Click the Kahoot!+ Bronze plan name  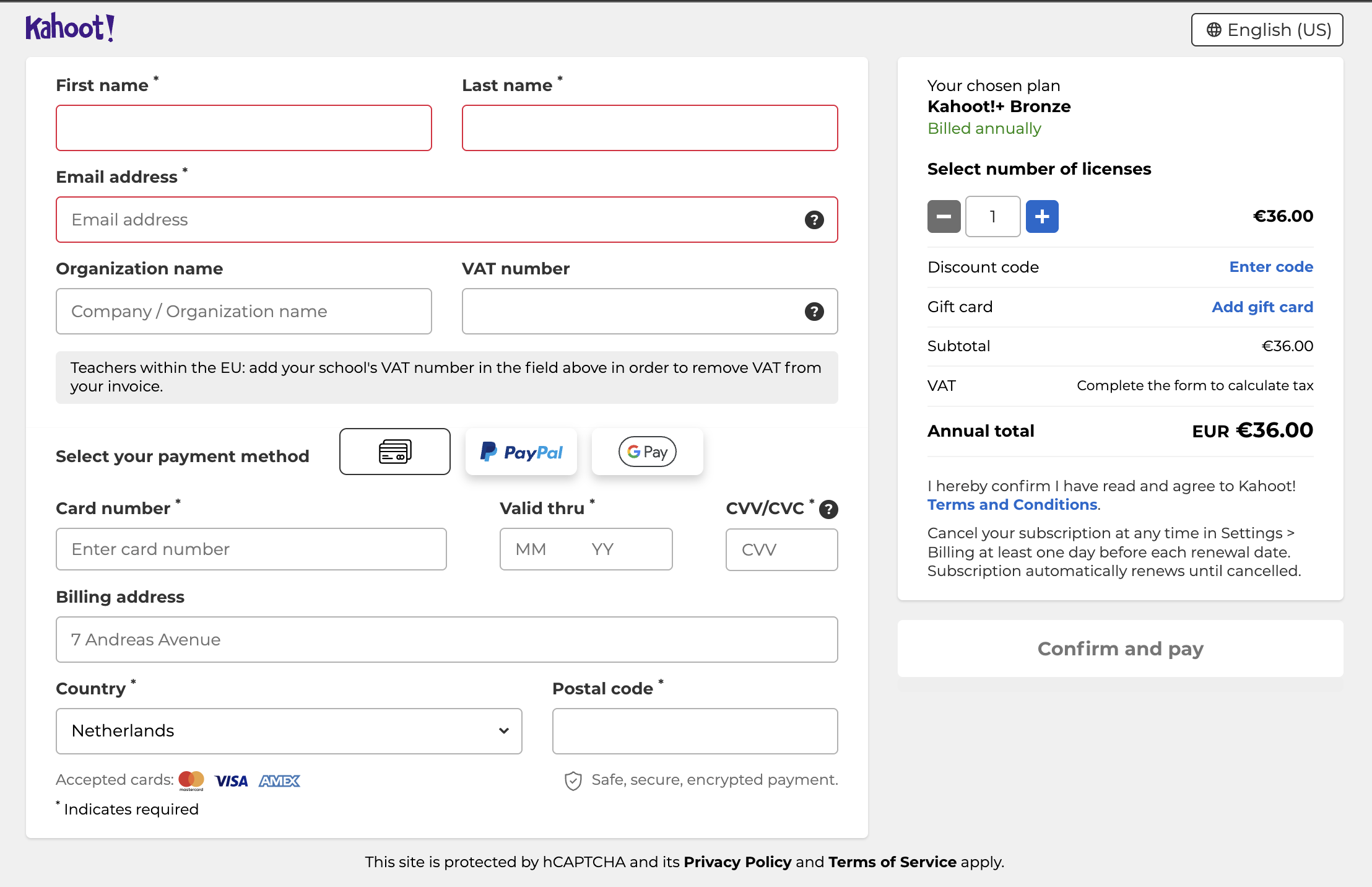point(999,107)
